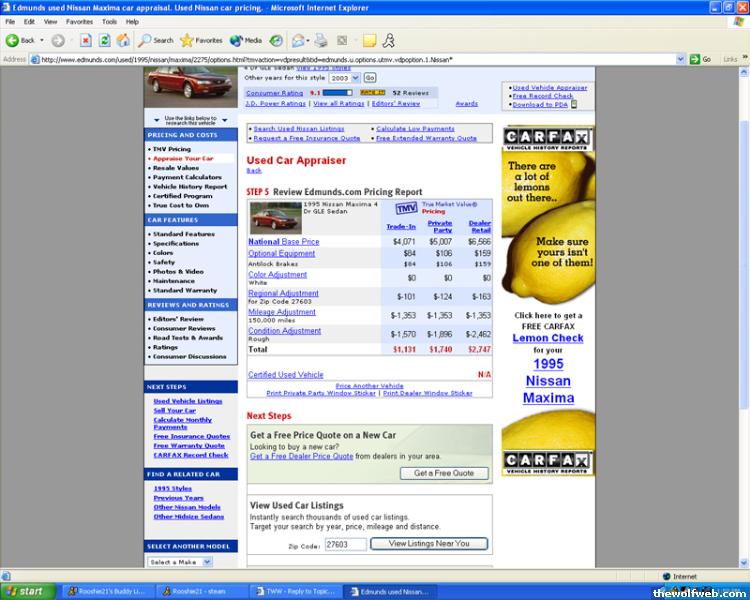
Task: Switch to TWW Reply to Topic taskbar window
Action: click(299, 591)
